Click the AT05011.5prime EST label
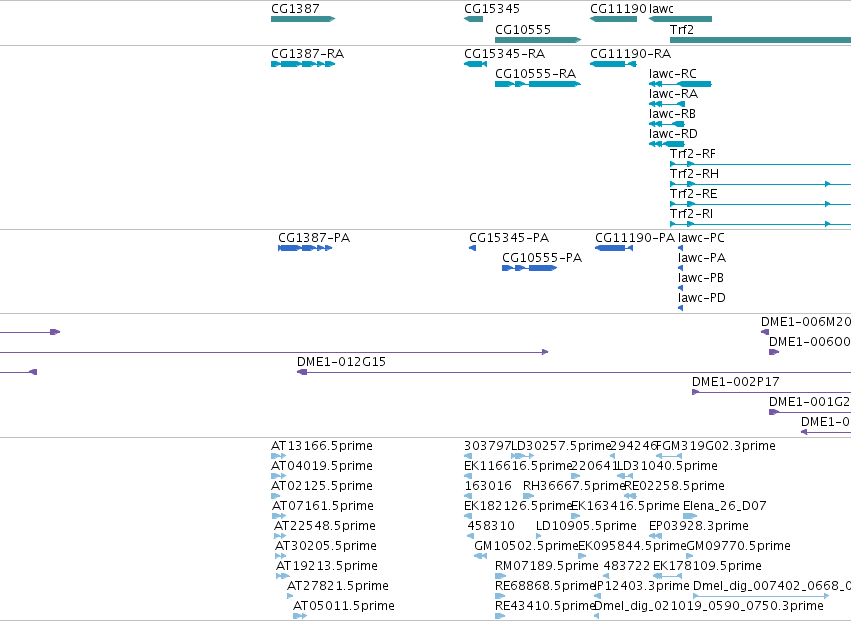 tap(344, 607)
